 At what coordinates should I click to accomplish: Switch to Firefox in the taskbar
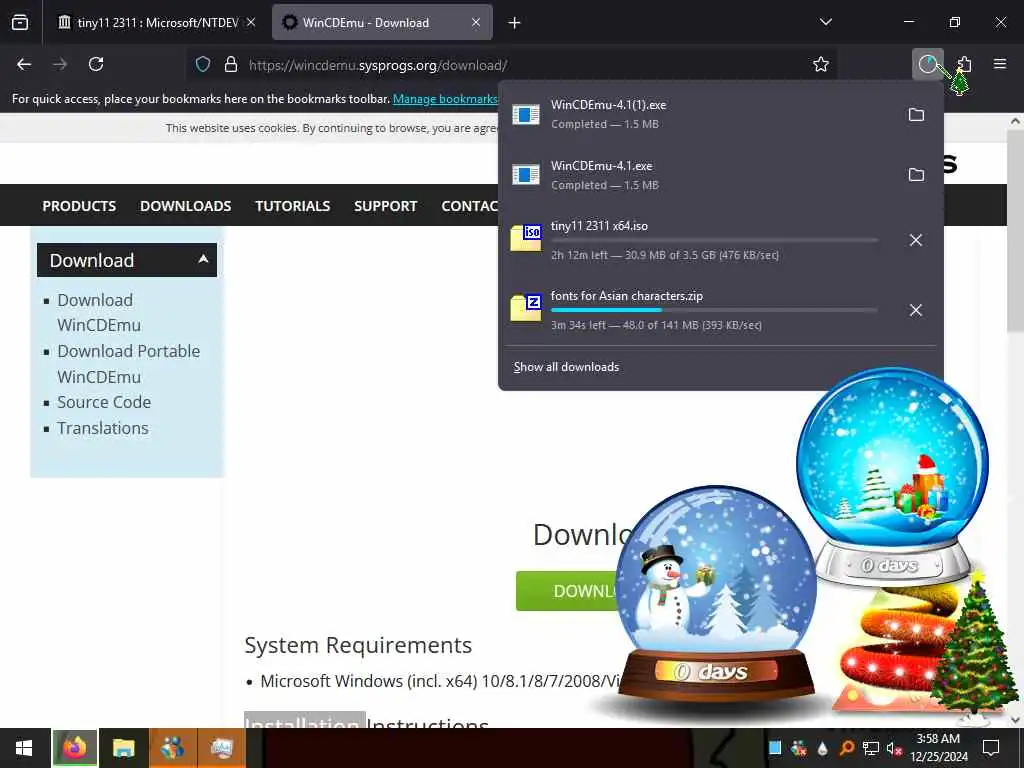[x=74, y=748]
